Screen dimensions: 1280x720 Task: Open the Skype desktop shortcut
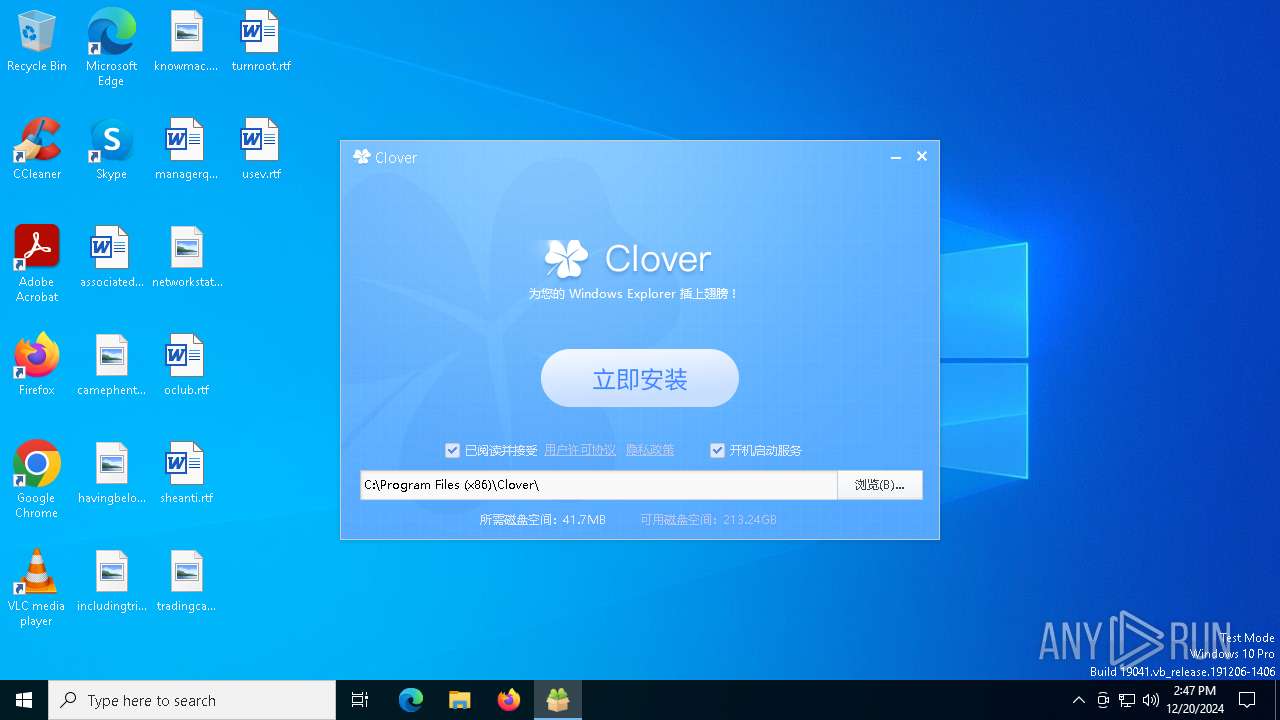tap(111, 150)
